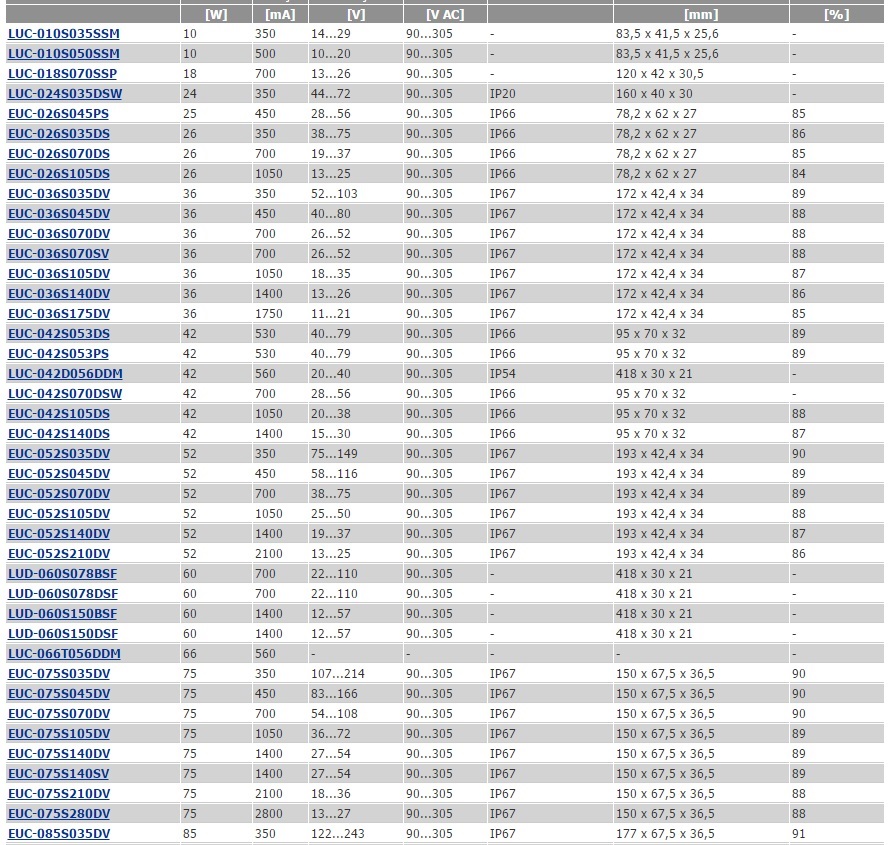Open the EUC-085S035DV product link
The image size is (889, 845).
coord(59,833)
